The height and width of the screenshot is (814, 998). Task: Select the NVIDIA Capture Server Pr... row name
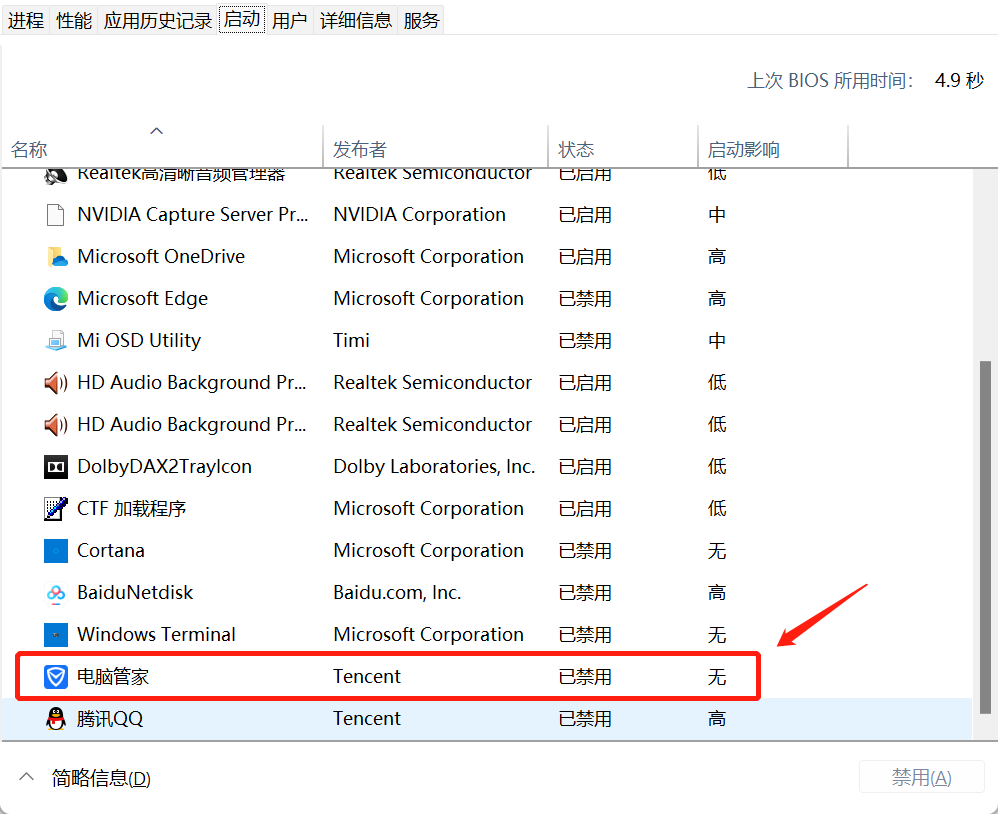click(x=193, y=215)
